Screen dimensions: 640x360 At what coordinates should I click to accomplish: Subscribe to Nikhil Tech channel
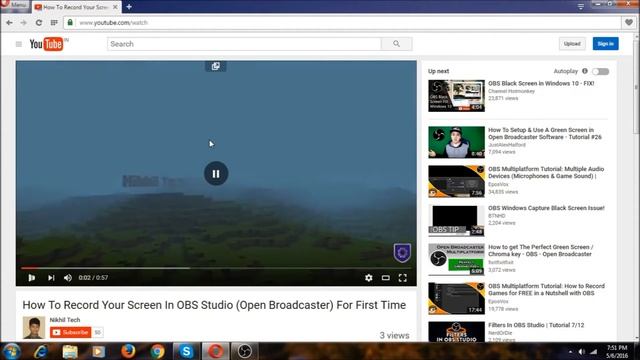tap(71, 333)
